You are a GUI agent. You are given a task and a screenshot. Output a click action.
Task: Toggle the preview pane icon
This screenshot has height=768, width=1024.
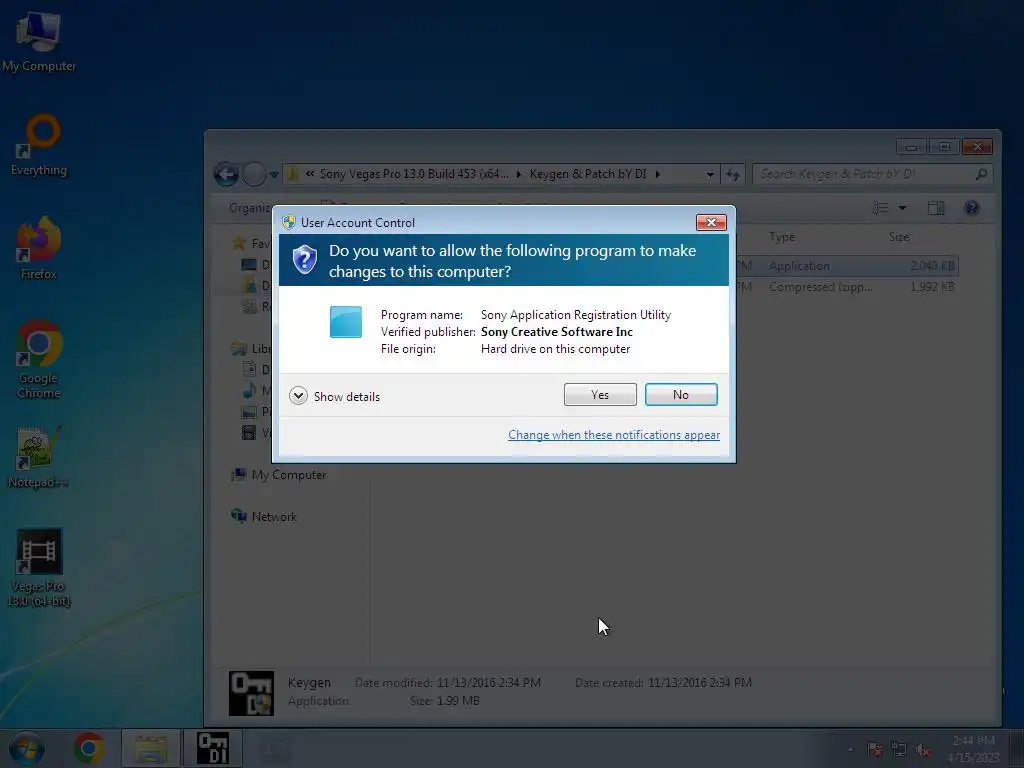pyautogui.click(x=936, y=208)
